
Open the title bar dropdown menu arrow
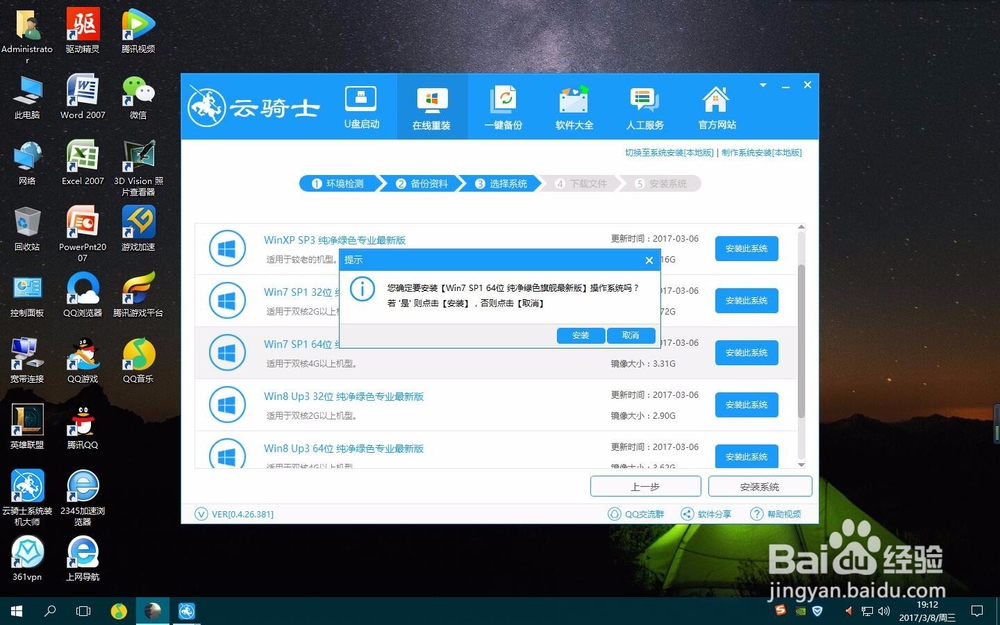pos(763,85)
